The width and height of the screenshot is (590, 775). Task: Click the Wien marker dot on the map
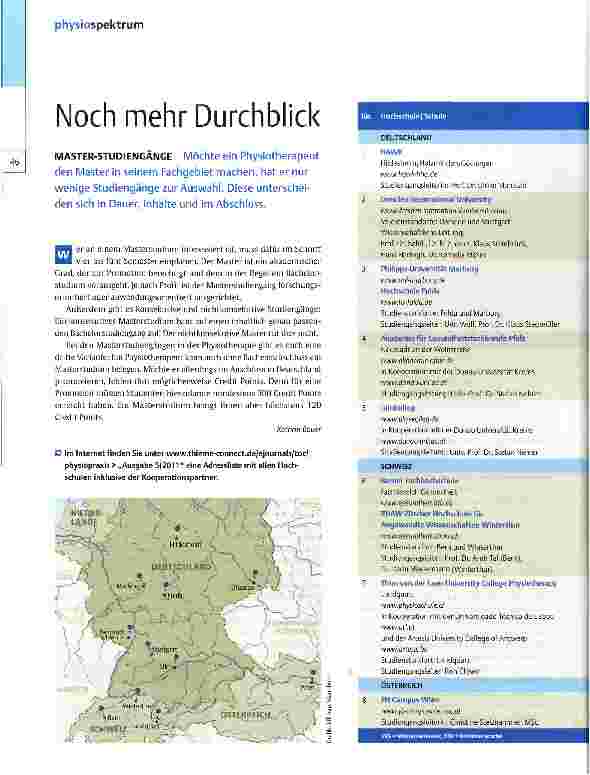[313, 673]
